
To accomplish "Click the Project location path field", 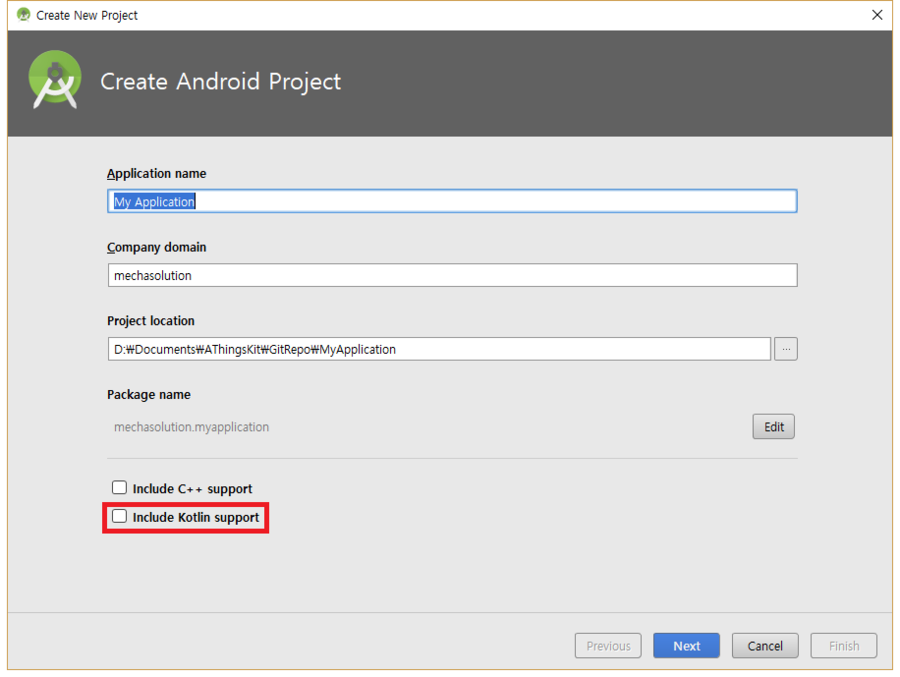I will [439, 349].
